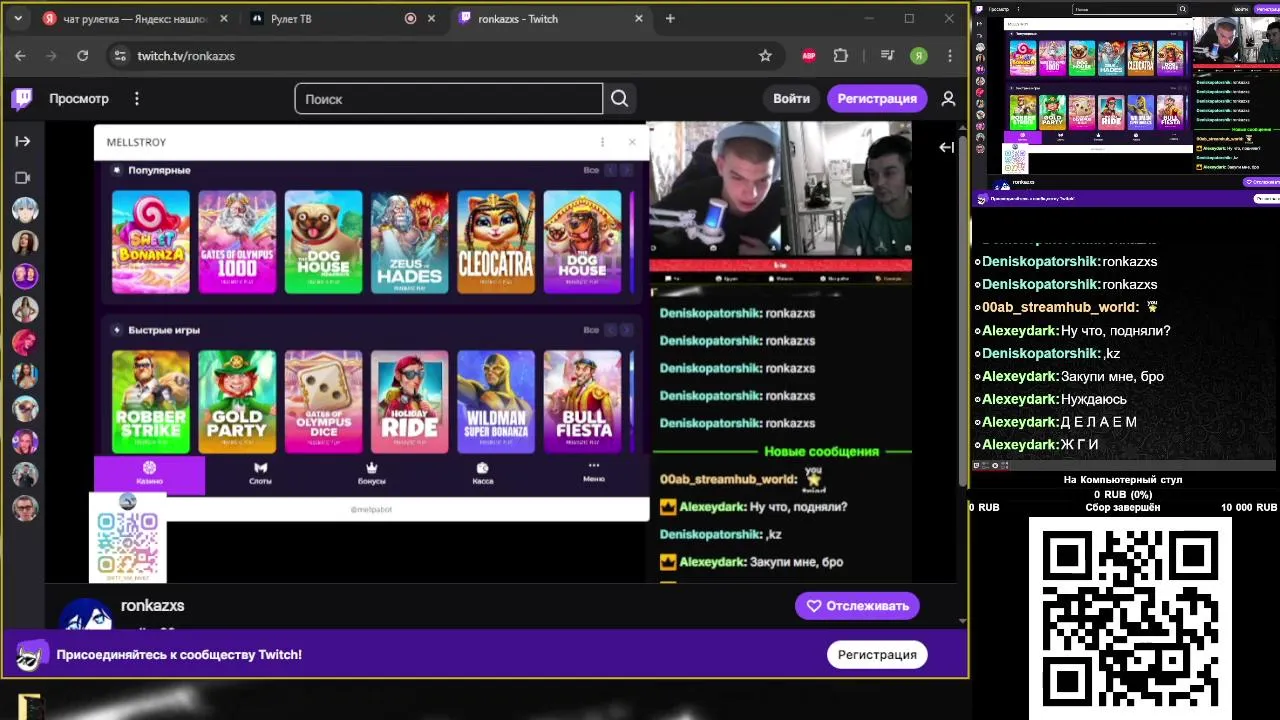Close the 'чат рулетка — Яндекс' tab
This screenshot has width=1280, height=720.
(x=223, y=18)
